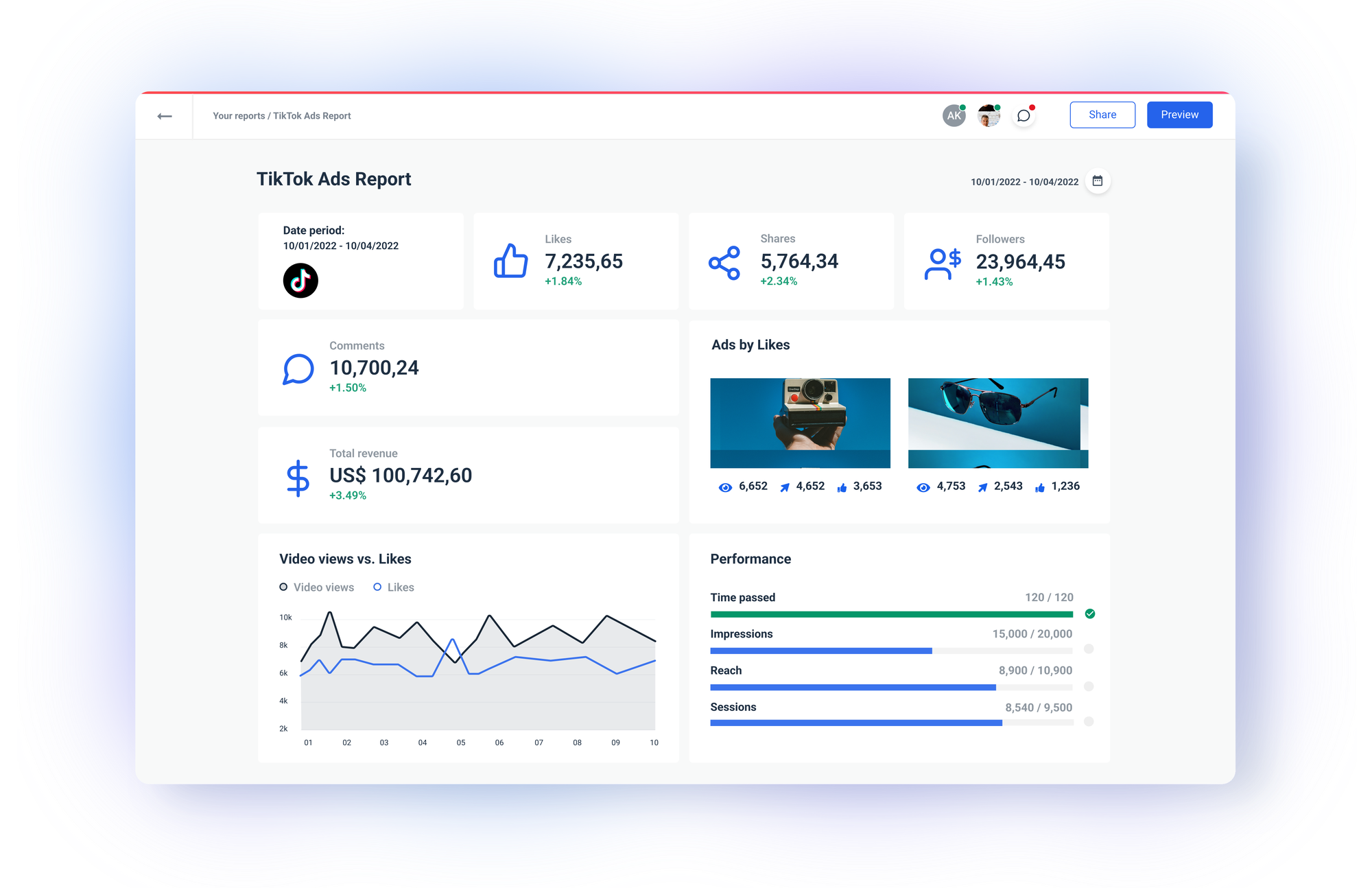This screenshot has width=1372, height=888.
Task: Click the thumbs-up Likes icon
Action: coord(510,261)
